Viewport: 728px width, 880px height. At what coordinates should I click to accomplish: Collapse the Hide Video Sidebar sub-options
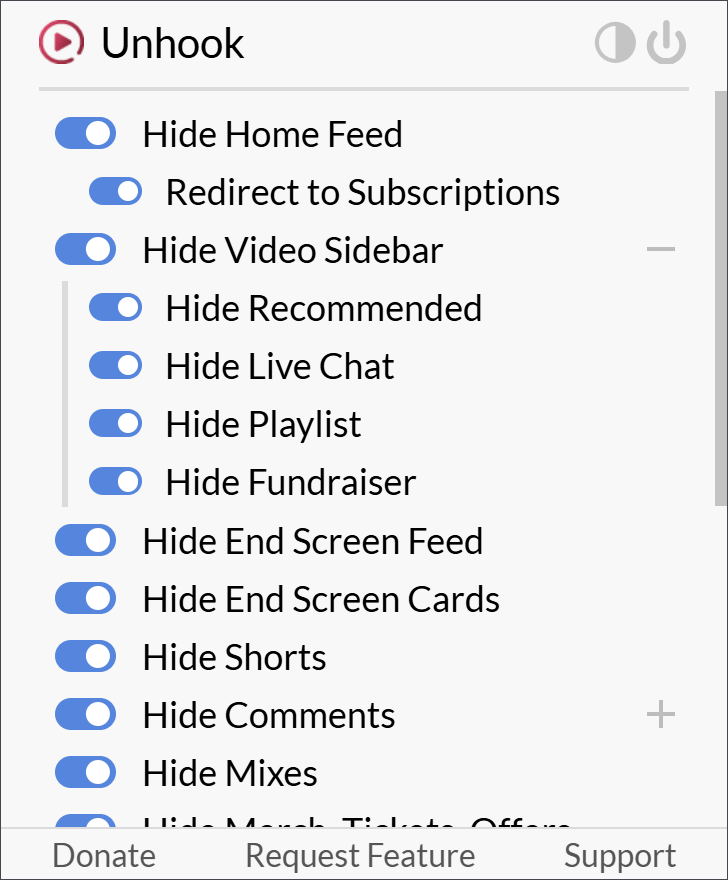(x=661, y=250)
